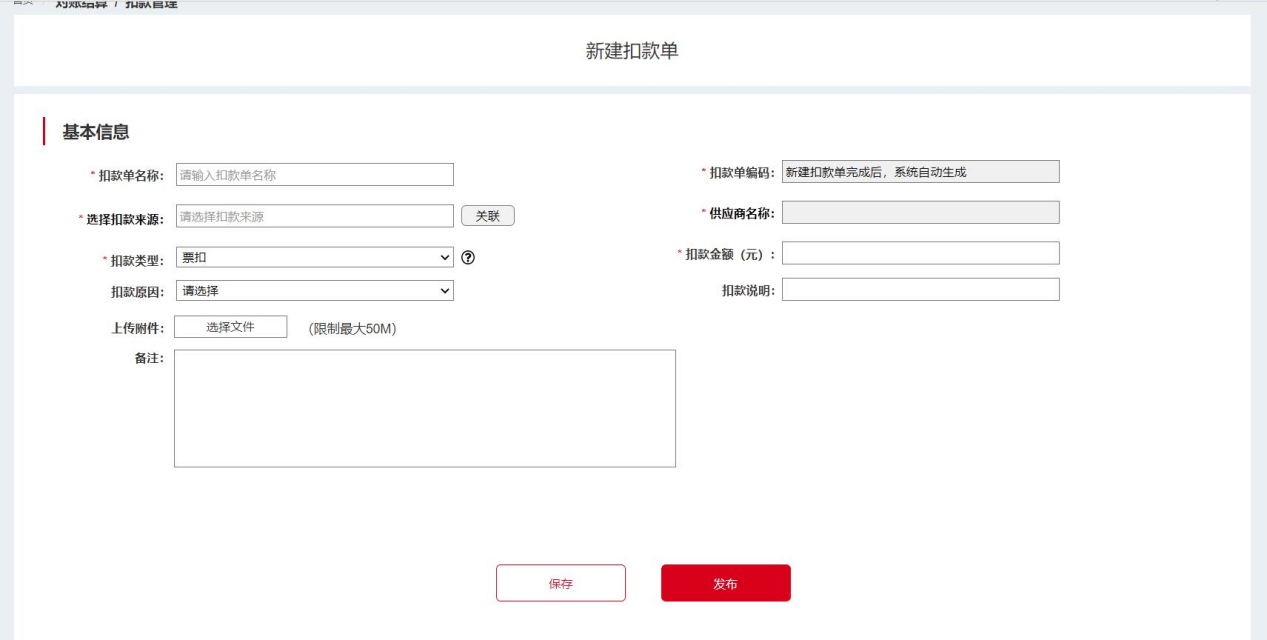Click the 新建扣款单 page title
This screenshot has height=640, width=1267.
[x=632, y=51]
